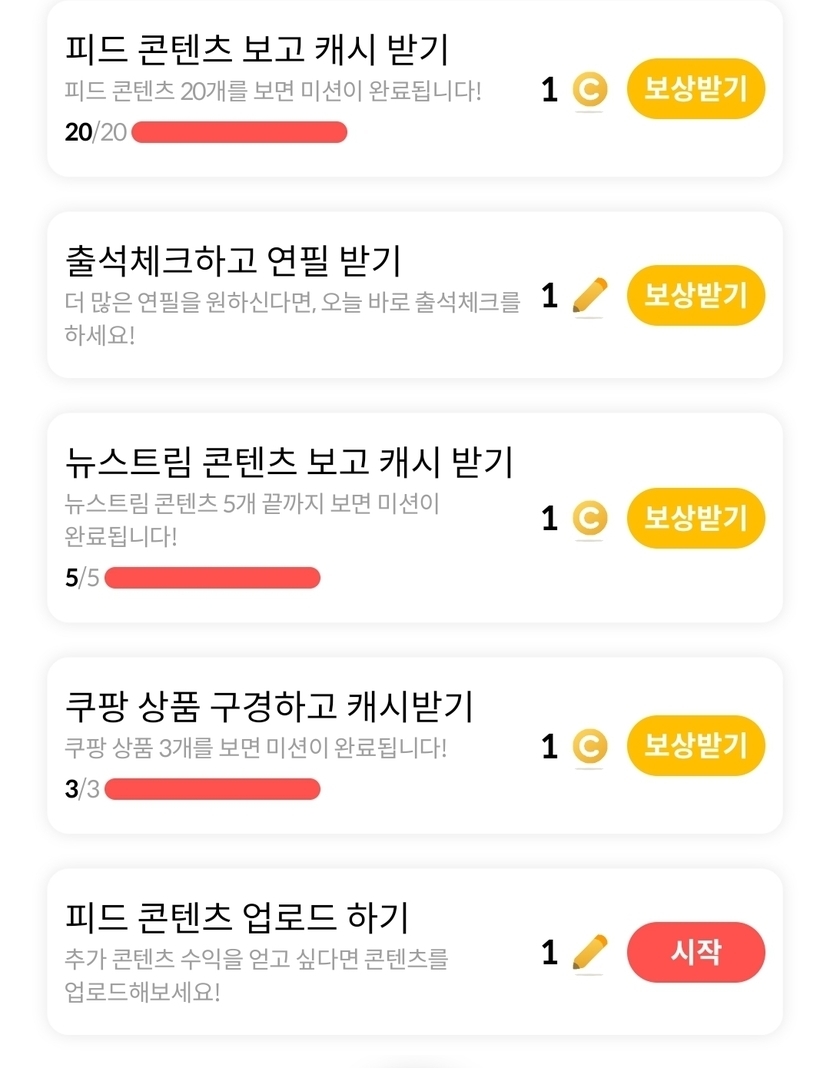This screenshot has width=830, height=1068.
Task: Tap the coin icon for the feed content mission
Action: pyautogui.click(x=589, y=91)
